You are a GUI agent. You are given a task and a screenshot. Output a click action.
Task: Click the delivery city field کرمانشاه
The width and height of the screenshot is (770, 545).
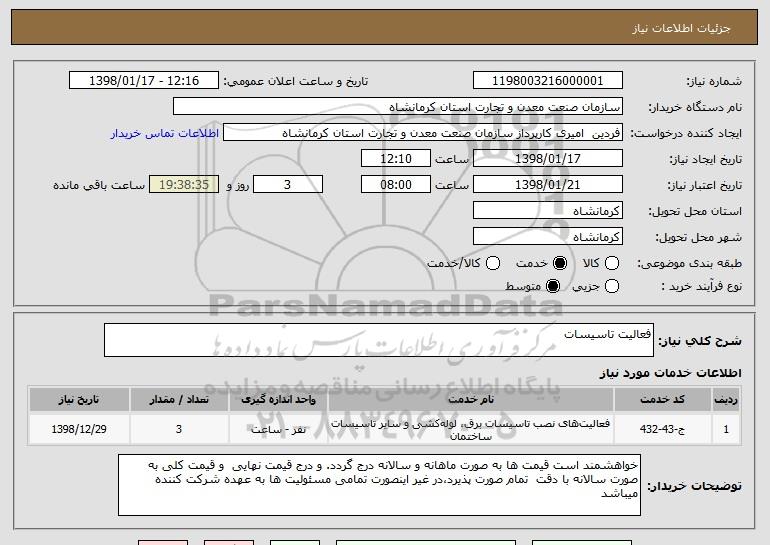tap(548, 237)
